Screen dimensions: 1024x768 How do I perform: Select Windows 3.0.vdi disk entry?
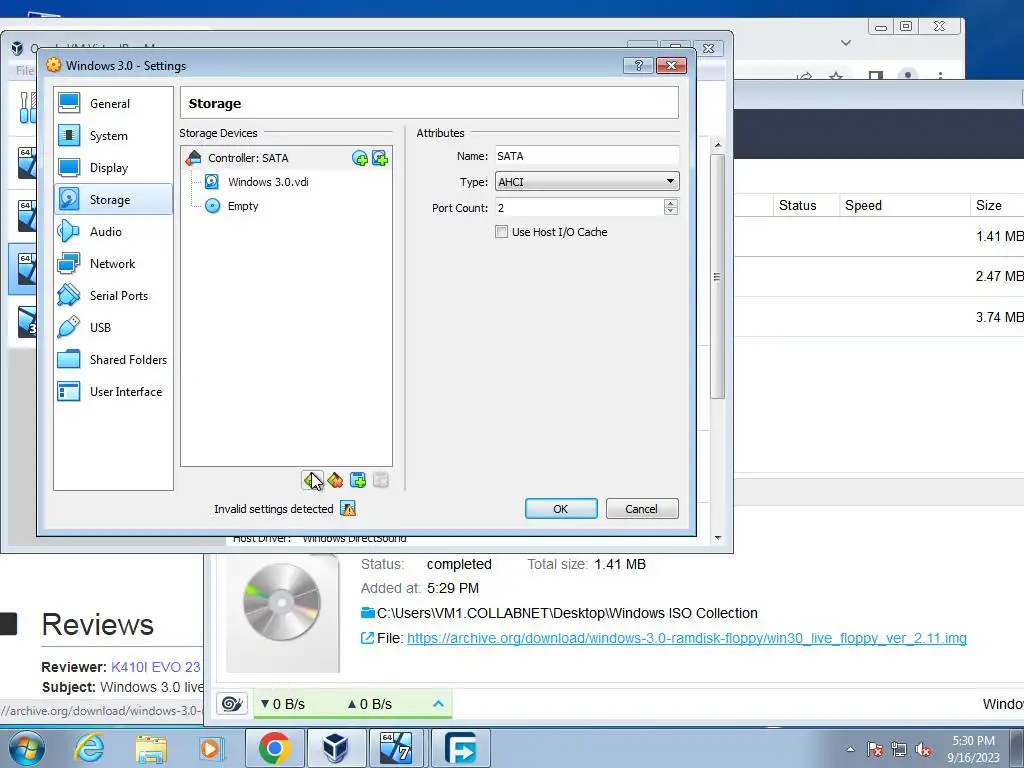click(268, 182)
